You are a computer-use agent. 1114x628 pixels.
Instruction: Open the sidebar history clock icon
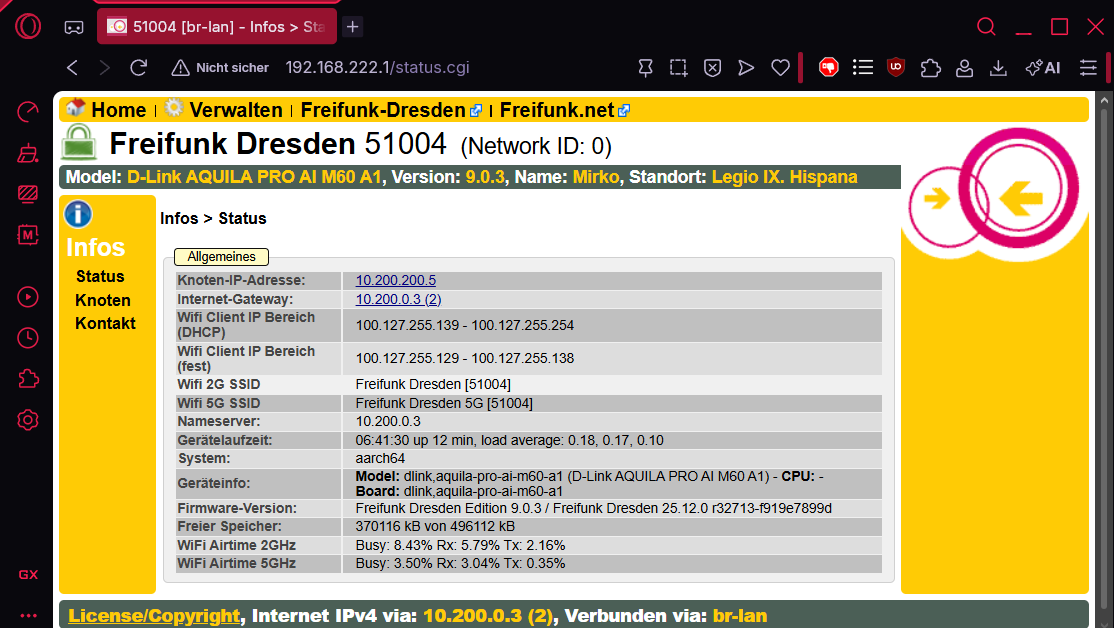[x=28, y=338]
